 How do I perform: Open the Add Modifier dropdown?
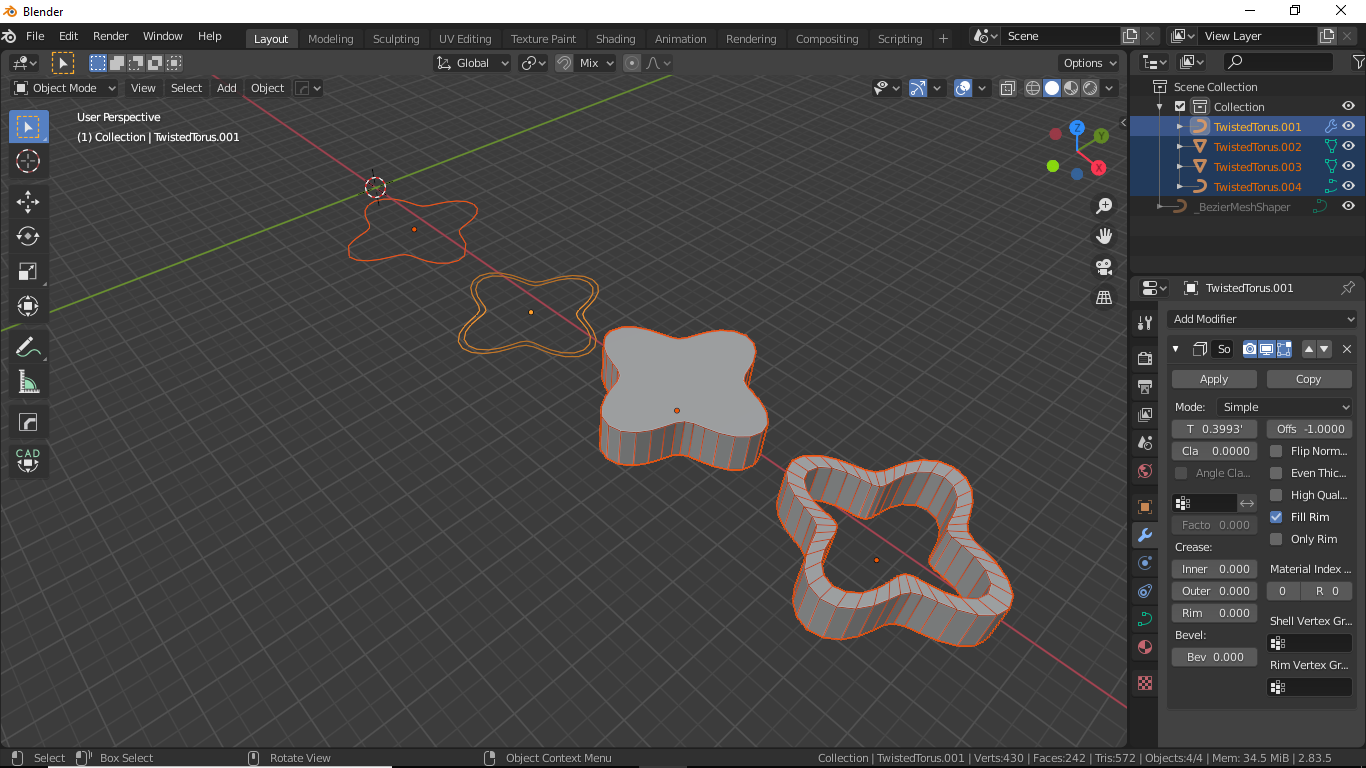pos(1263,319)
